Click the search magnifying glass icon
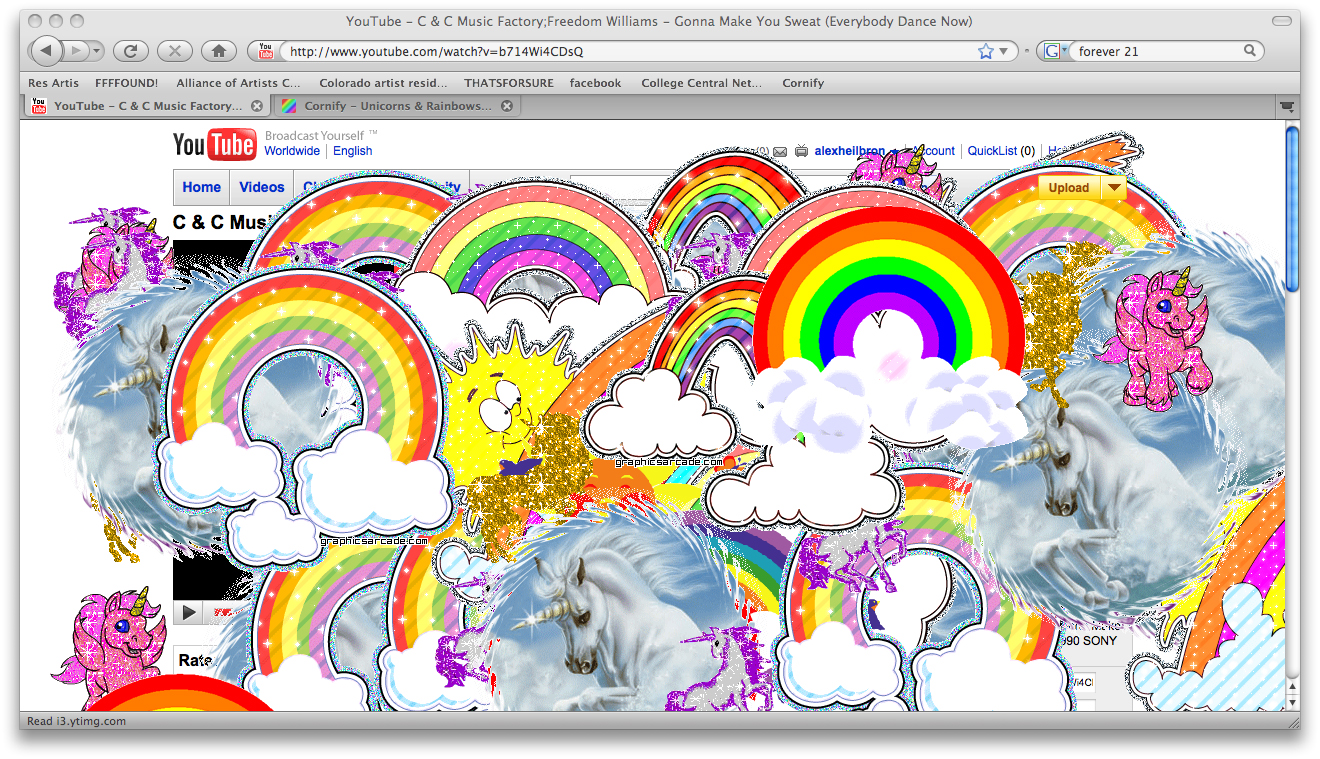The height and width of the screenshot is (759, 1320). 1250,51
